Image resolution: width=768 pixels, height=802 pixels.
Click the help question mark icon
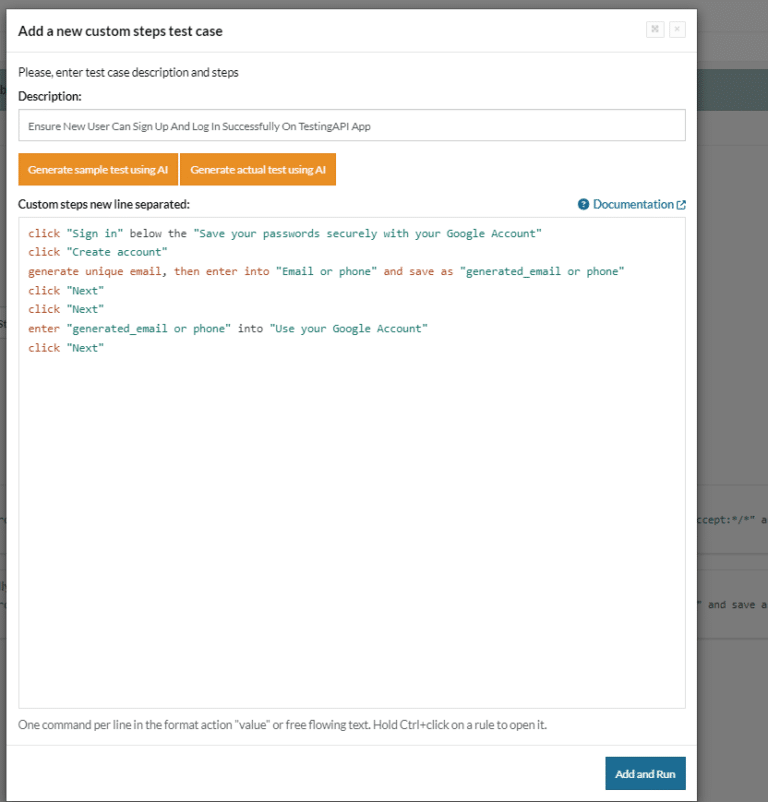[x=583, y=204]
